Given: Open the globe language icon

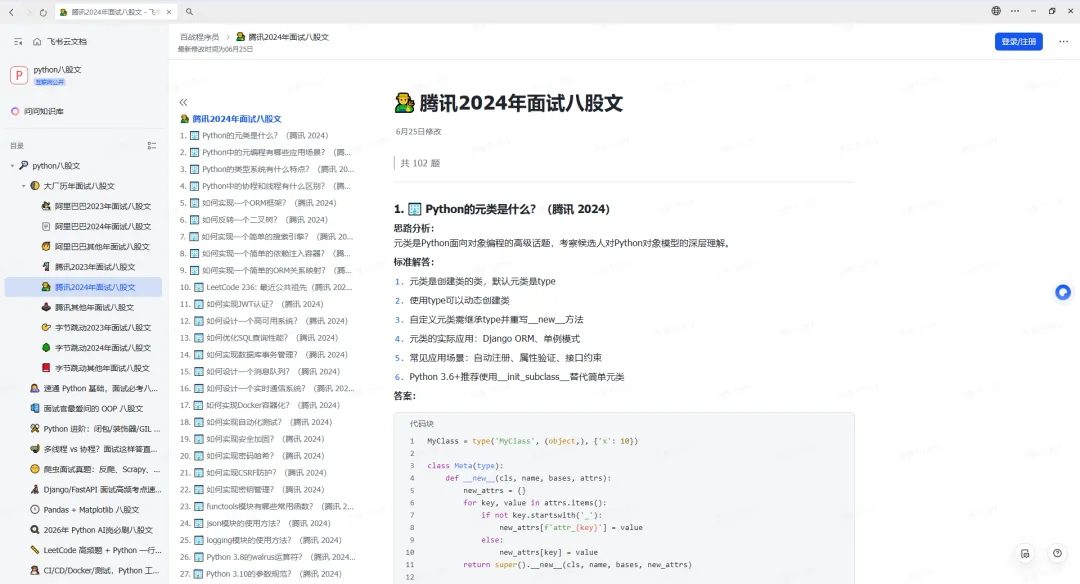Looking at the screenshot, I should (996, 11).
